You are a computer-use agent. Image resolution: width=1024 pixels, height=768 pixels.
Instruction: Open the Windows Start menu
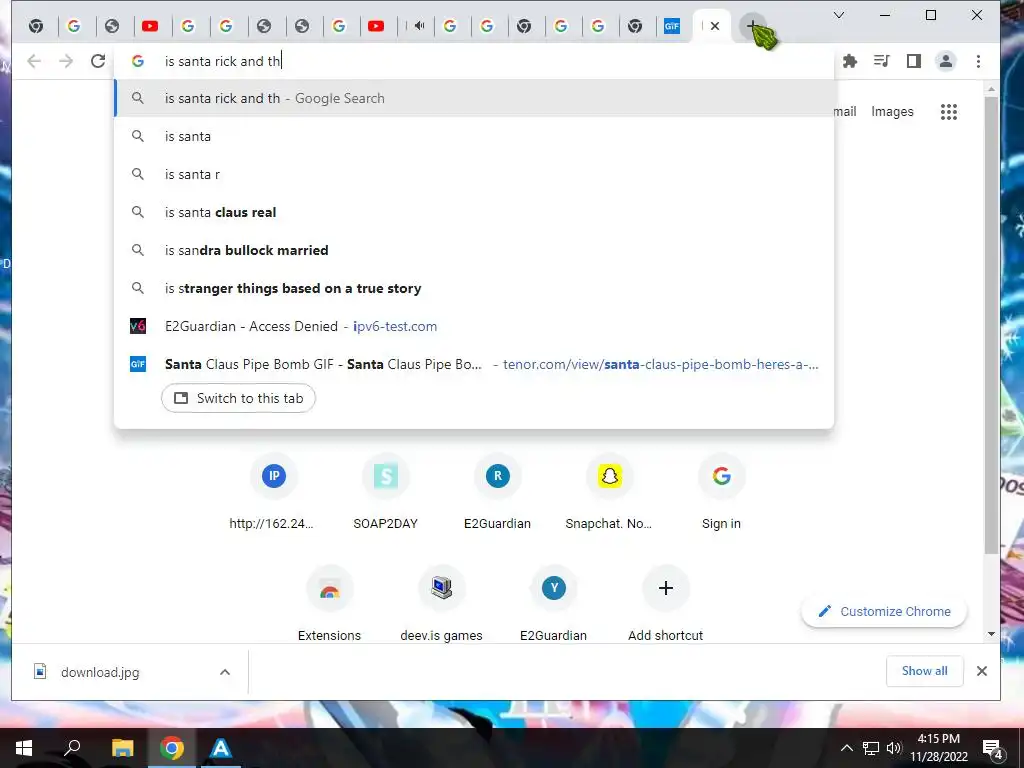point(24,748)
